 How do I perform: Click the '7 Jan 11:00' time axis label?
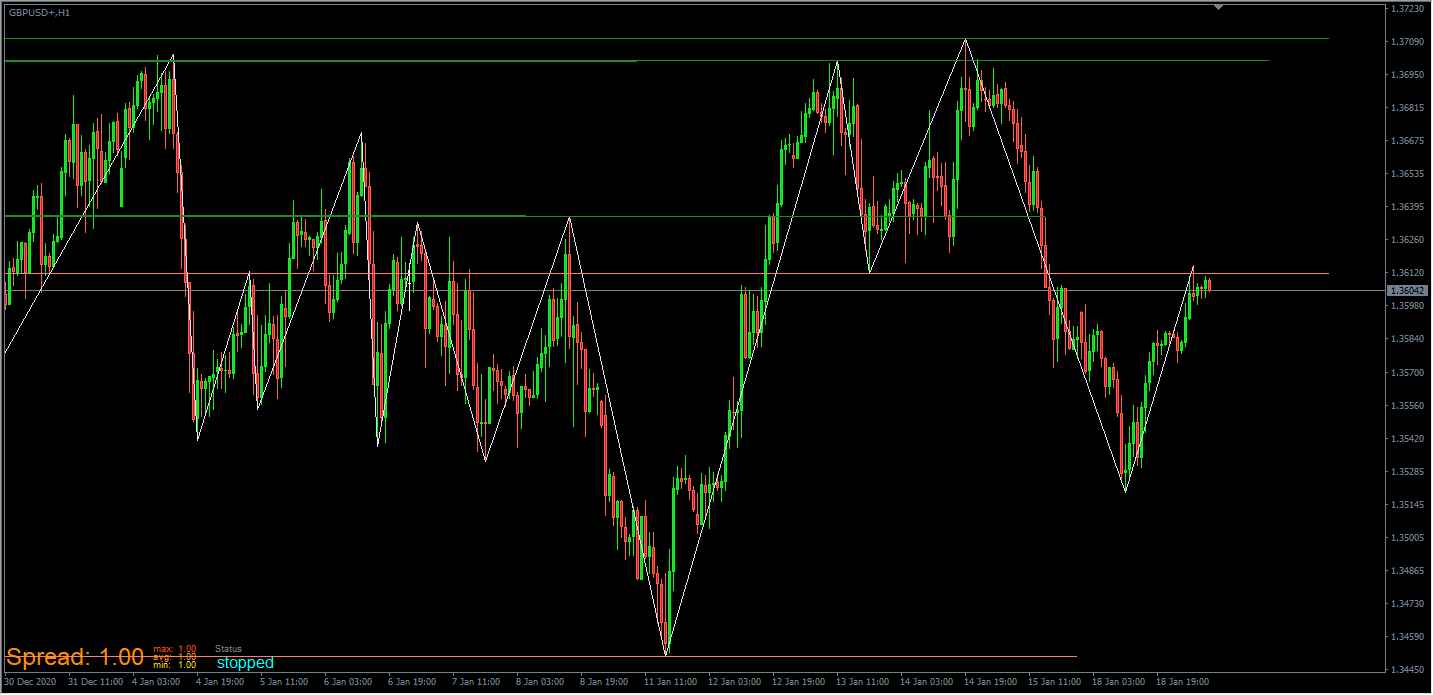476,682
